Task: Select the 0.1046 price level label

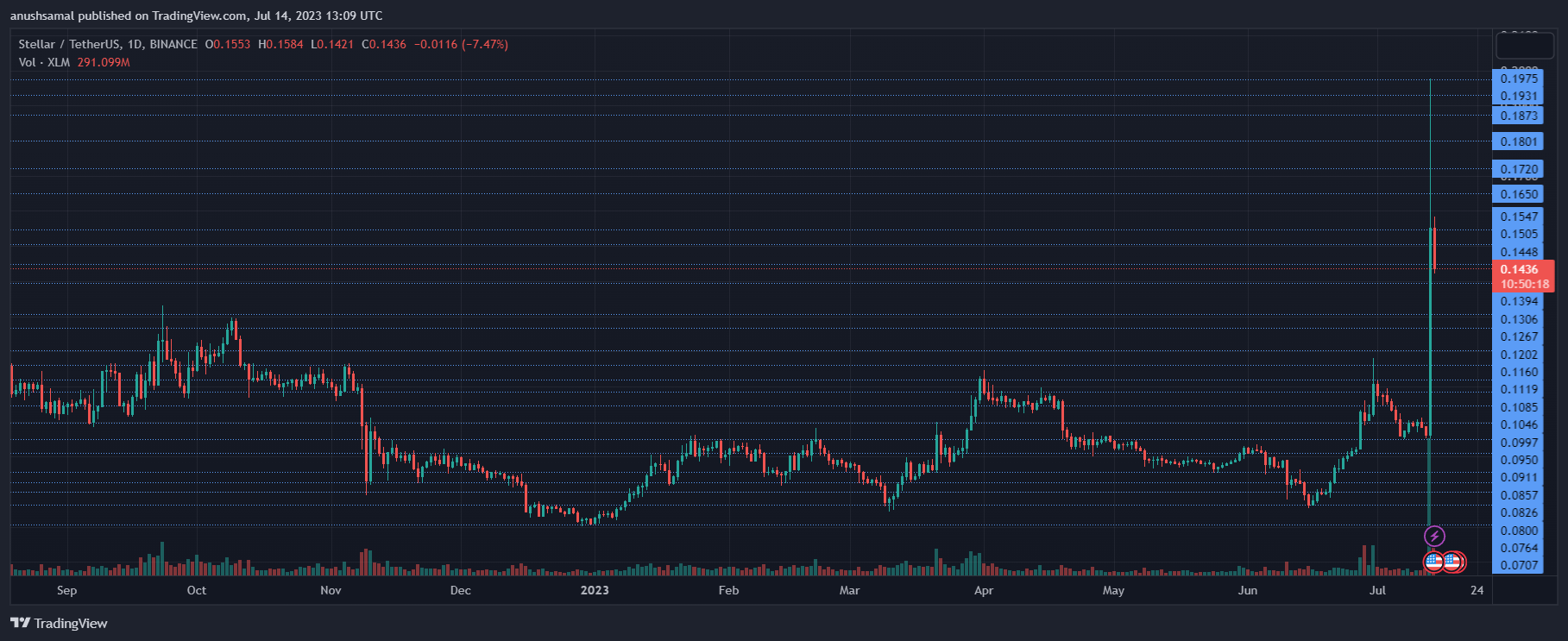Action: click(x=1519, y=424)
